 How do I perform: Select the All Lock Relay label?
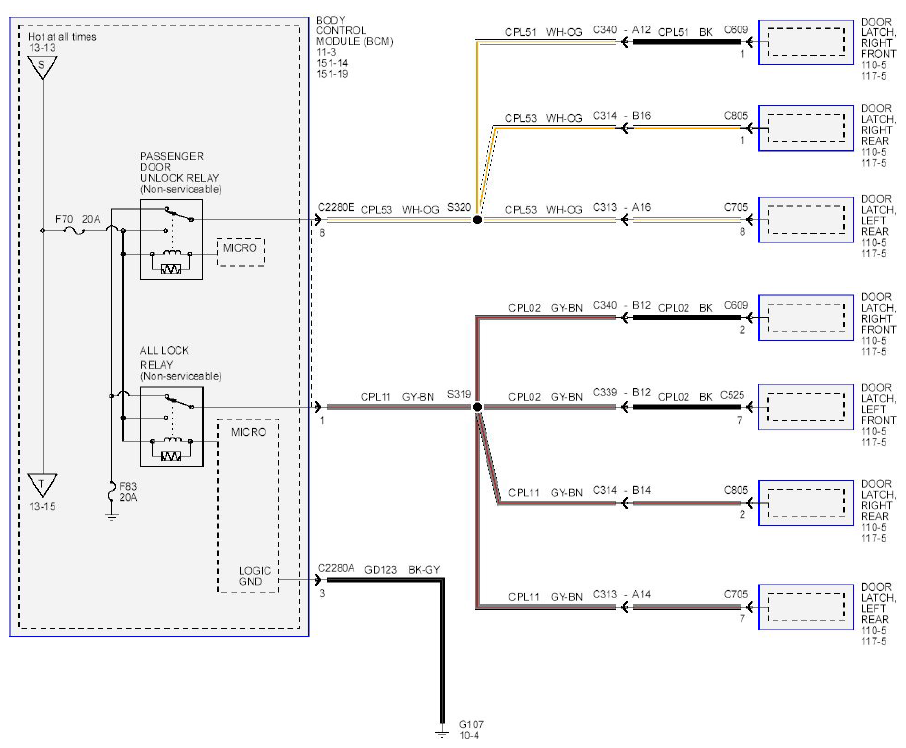tap(180, 363)
